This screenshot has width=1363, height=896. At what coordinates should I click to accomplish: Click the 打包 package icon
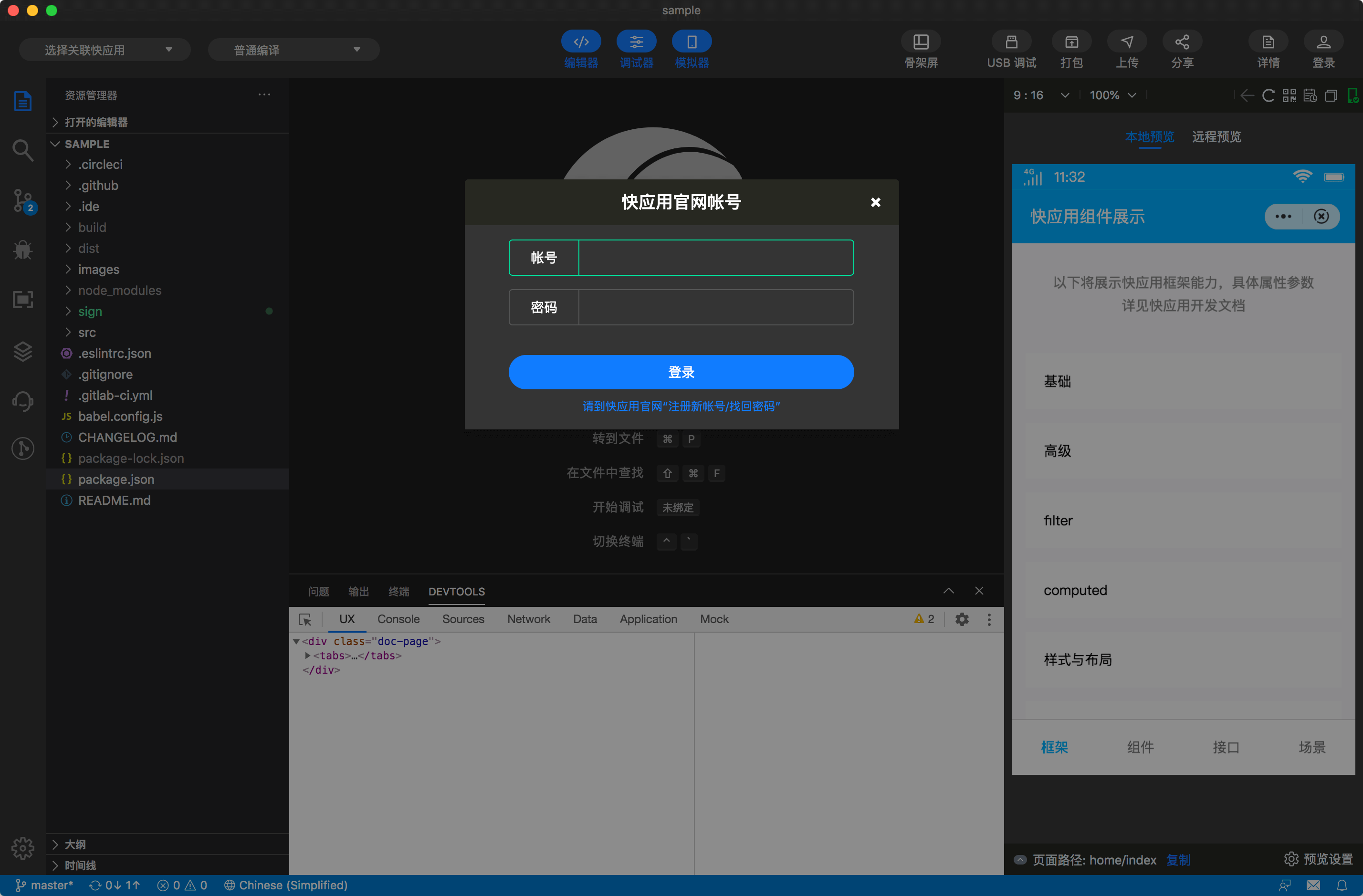pos(1071,42)
